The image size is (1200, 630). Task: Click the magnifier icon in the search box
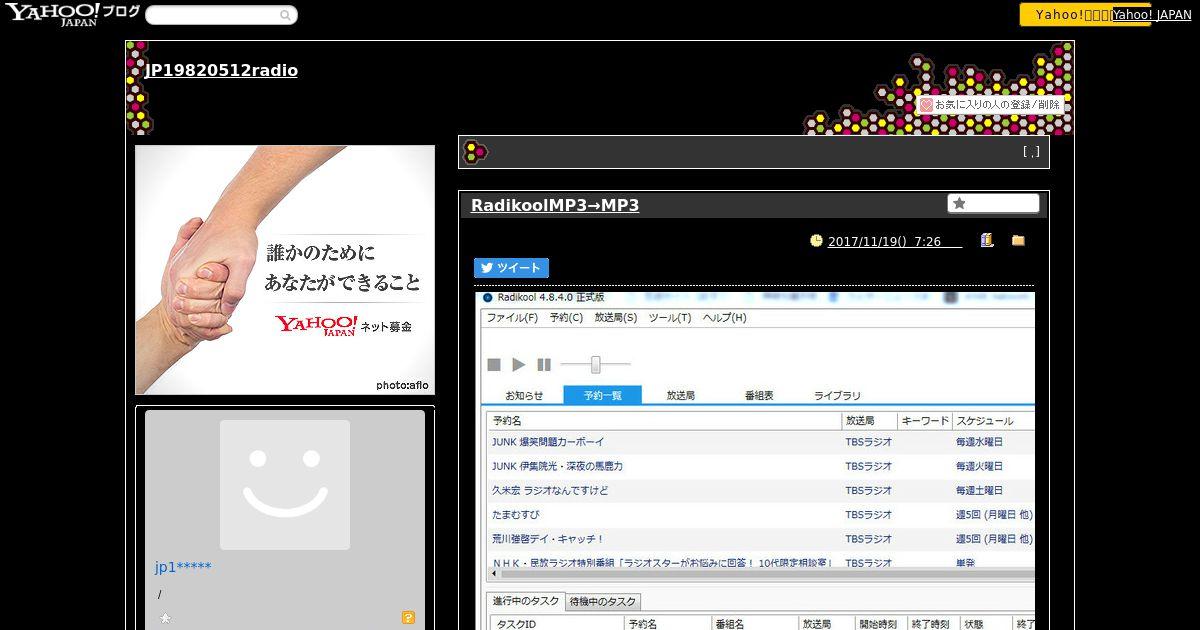[x=285, y=15]
